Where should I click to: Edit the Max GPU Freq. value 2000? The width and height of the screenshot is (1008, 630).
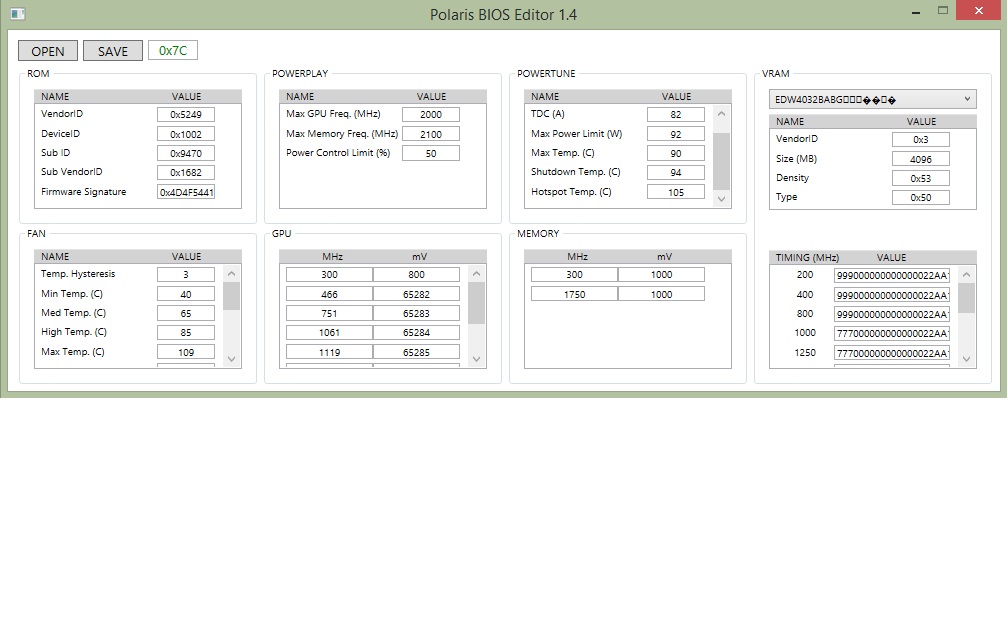coord(431,114)
